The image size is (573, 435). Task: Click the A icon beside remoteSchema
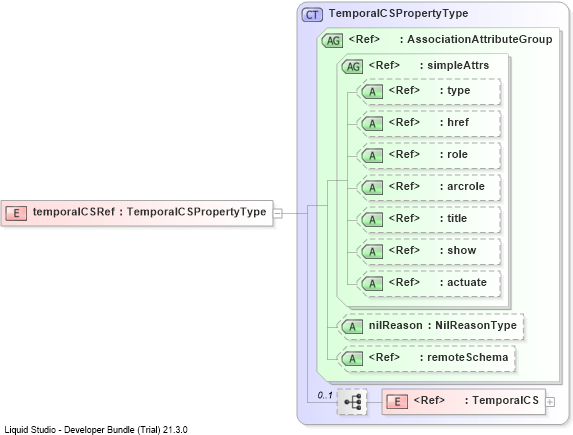(x=352, y=359)
